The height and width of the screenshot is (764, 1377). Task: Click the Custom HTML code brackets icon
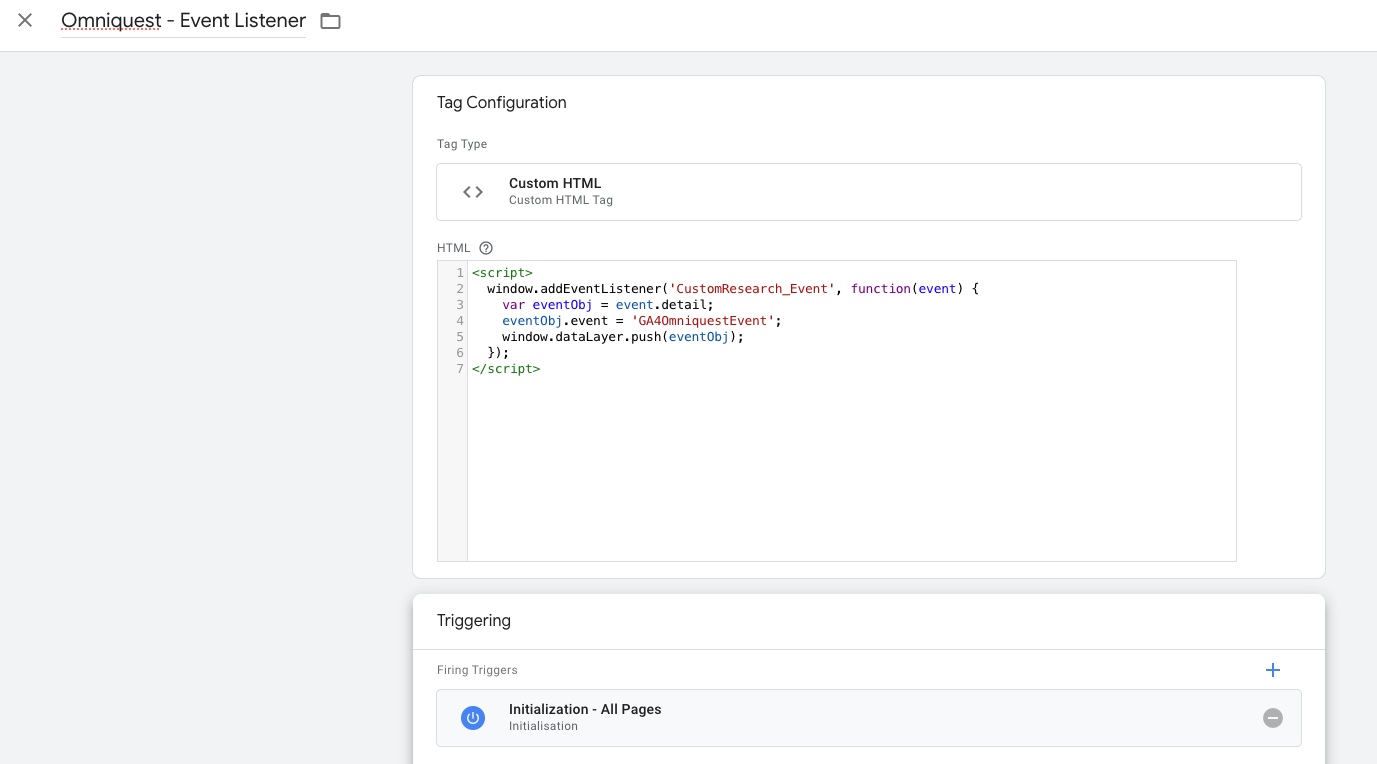(473, 192)
